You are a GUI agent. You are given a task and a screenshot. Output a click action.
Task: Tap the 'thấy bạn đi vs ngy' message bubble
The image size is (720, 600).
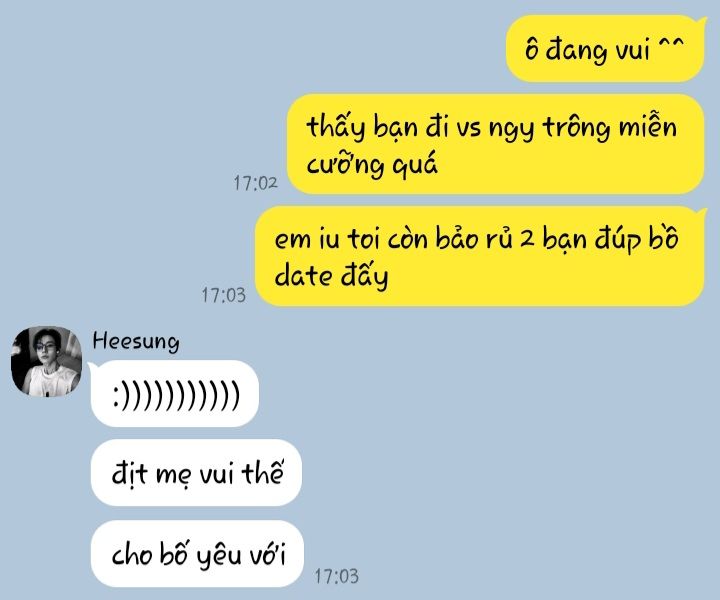point(495,144)
